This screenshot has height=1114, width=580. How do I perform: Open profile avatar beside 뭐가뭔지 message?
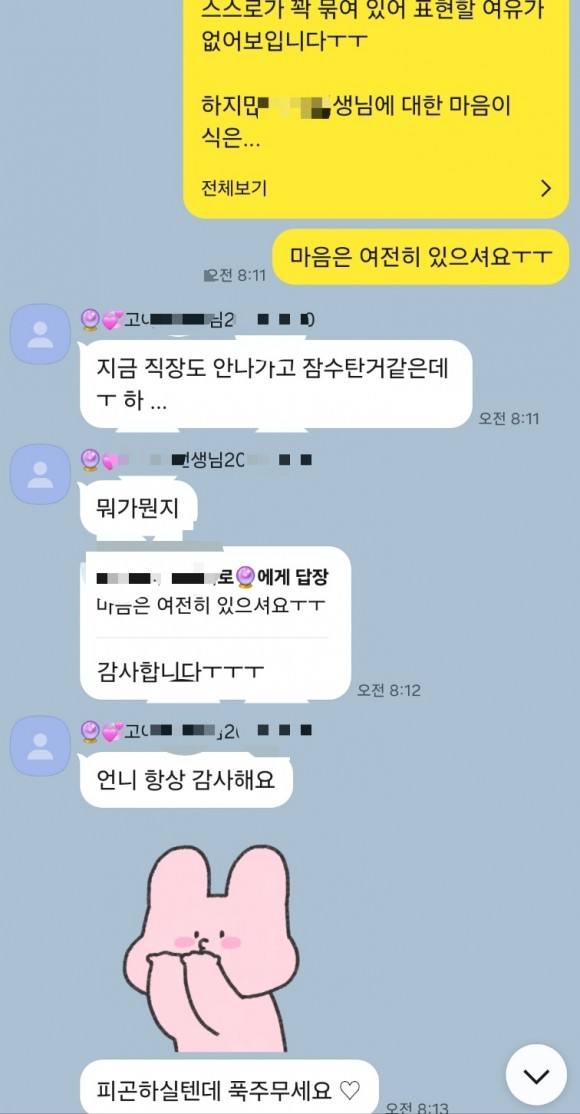tap(41, 475)
